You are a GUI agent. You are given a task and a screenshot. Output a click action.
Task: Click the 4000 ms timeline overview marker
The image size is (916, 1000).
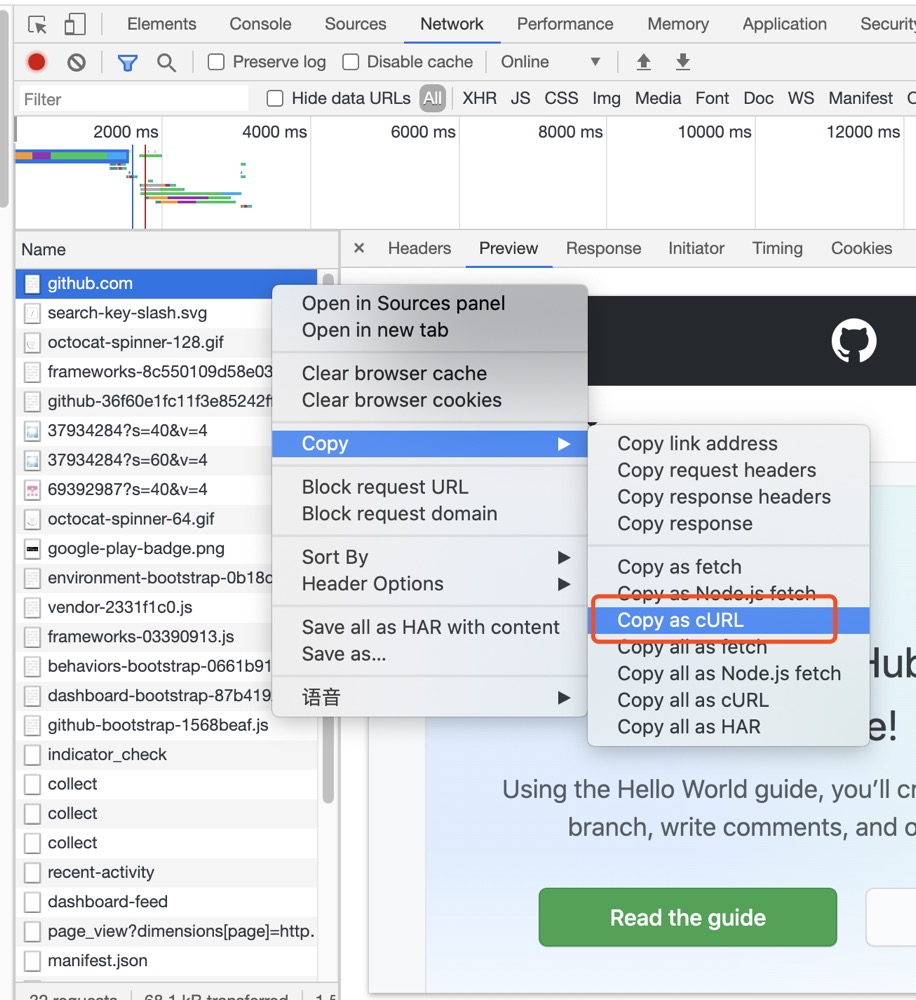274,132
